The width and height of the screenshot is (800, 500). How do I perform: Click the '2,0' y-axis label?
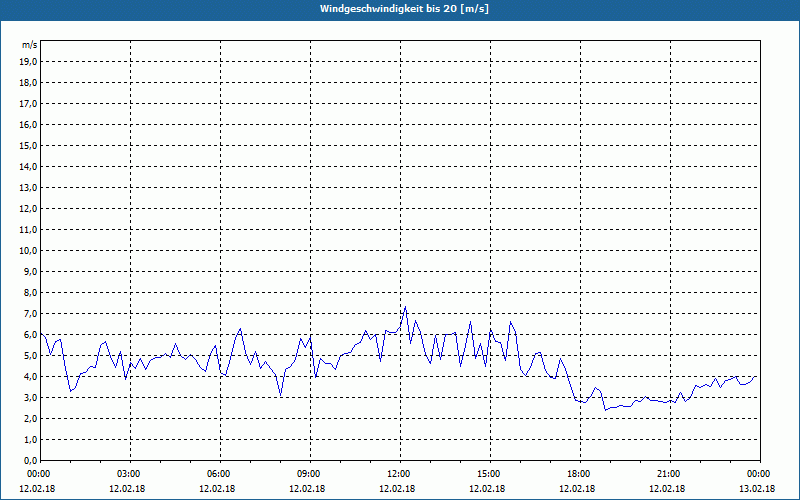[x=30, y=419]
